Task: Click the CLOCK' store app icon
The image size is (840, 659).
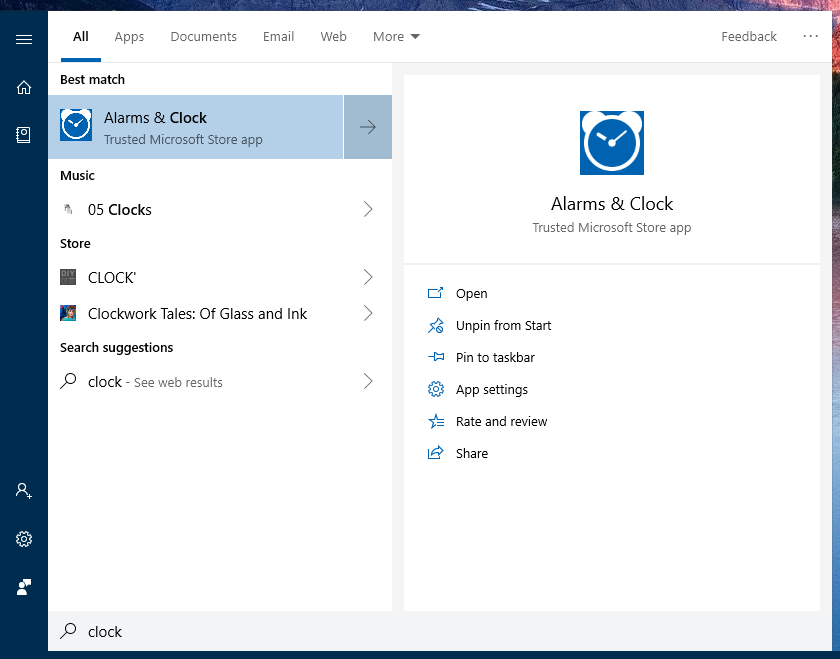Action: tap(68, 277)
